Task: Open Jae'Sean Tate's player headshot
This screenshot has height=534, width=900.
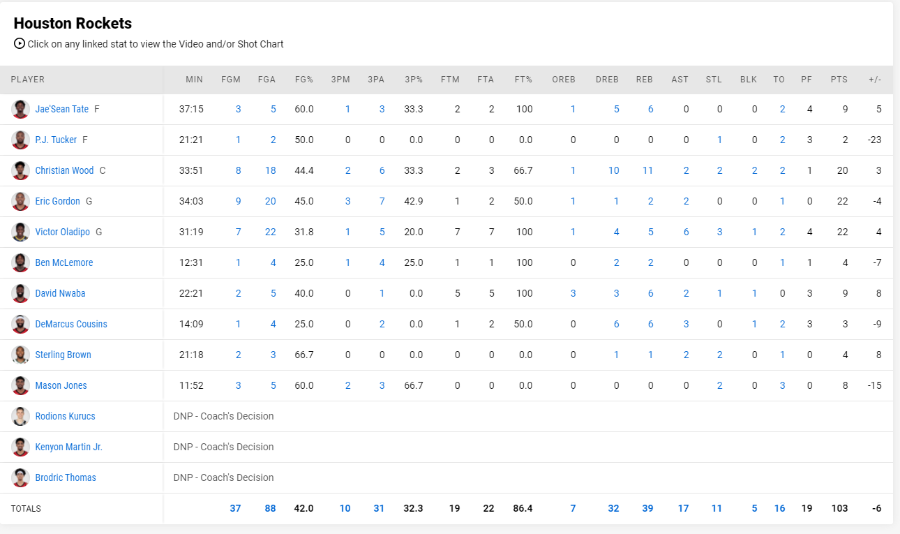Action: coord(20,109)
